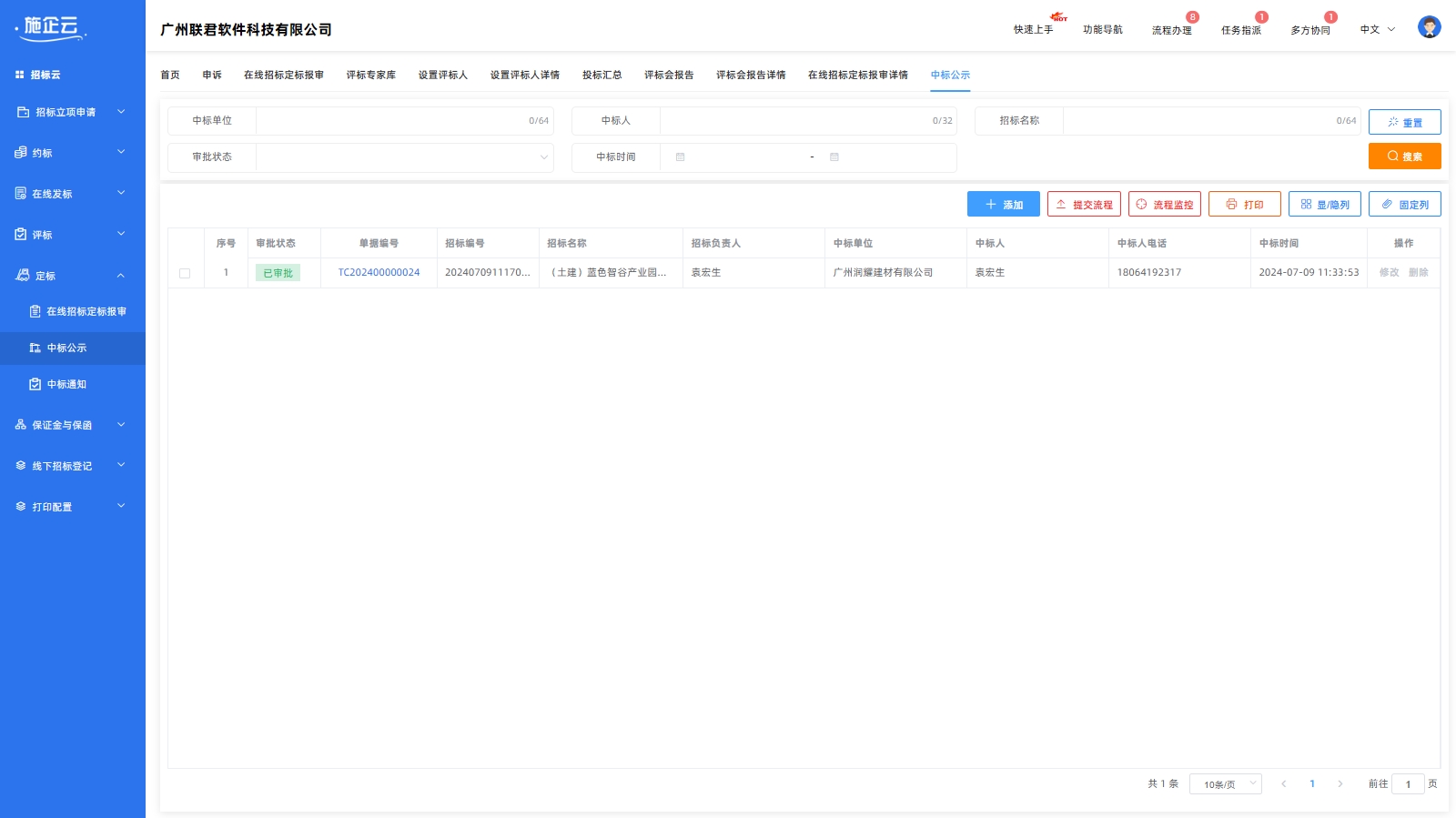
Task: Click the 已审批 status tag
Action: pyautogui.click(x=278, y=273)
